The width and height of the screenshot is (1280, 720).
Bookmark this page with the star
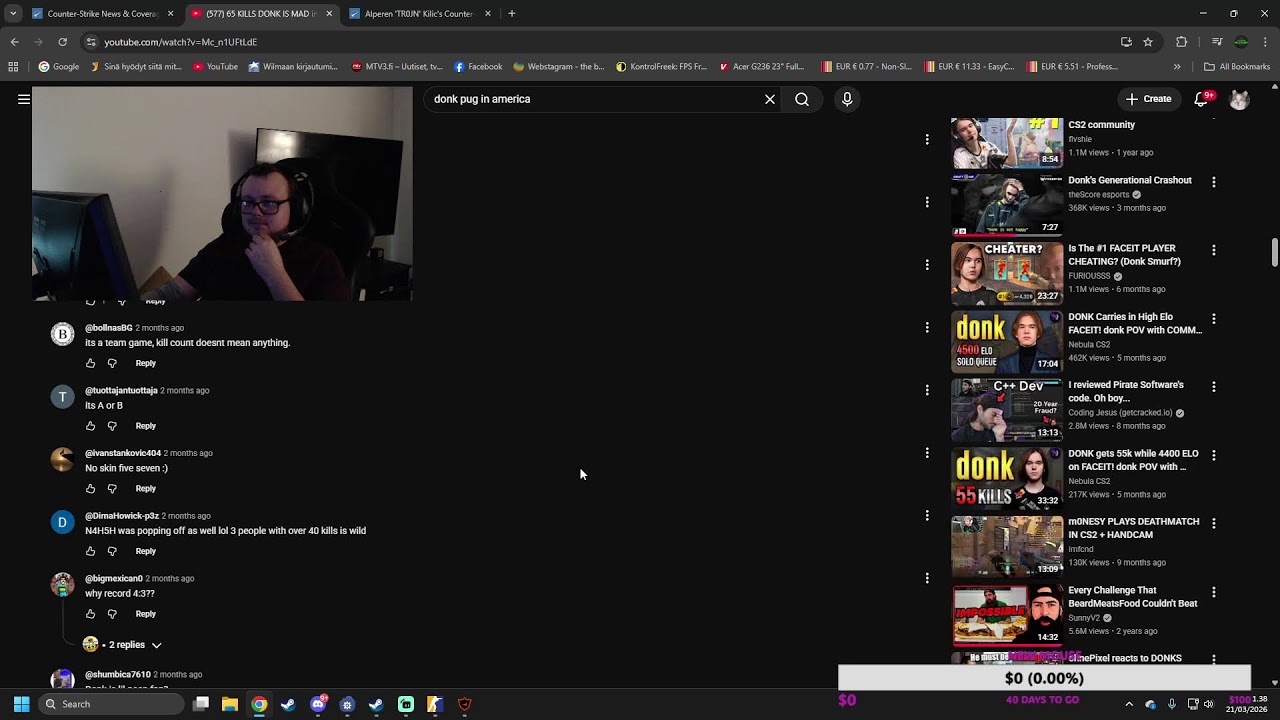point(1148,42)
